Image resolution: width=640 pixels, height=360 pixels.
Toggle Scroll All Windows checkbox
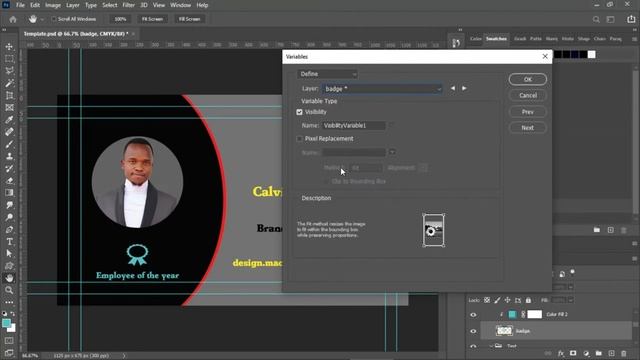coord(54,19)
